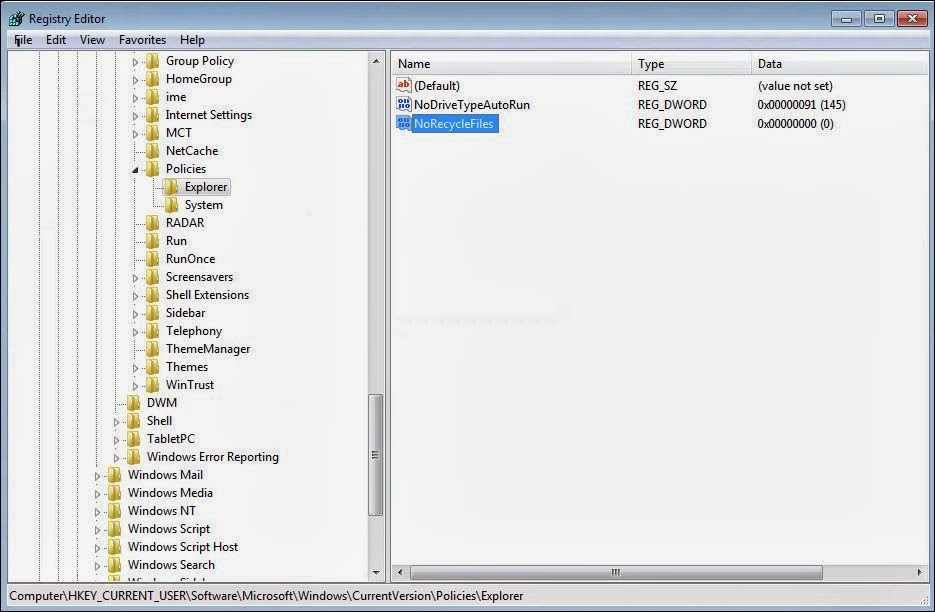This screenshot has width=935, height=612.
Task: Click the System folder icon under Policies
Action: click(171, 205)
